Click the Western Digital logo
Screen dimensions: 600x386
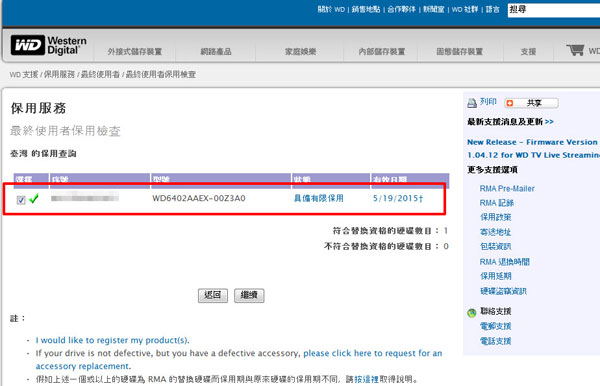click(x=49, y=46)
